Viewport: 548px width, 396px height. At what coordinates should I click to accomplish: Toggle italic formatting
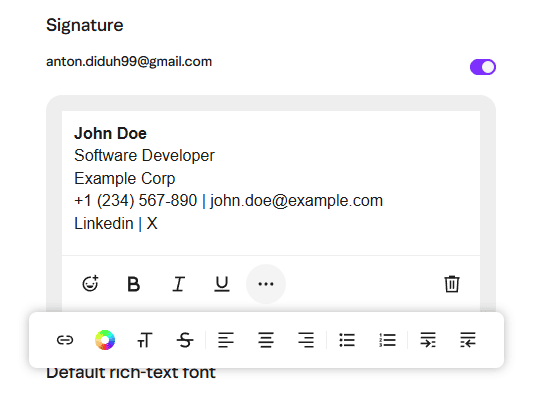(179, 284)
